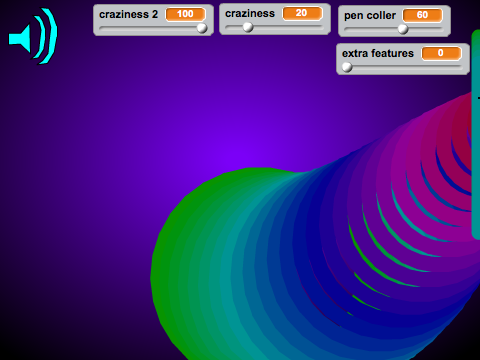Click the 'craziness' variable label
480x360 pixels.
pyautogui.click(x=250, y=13)
